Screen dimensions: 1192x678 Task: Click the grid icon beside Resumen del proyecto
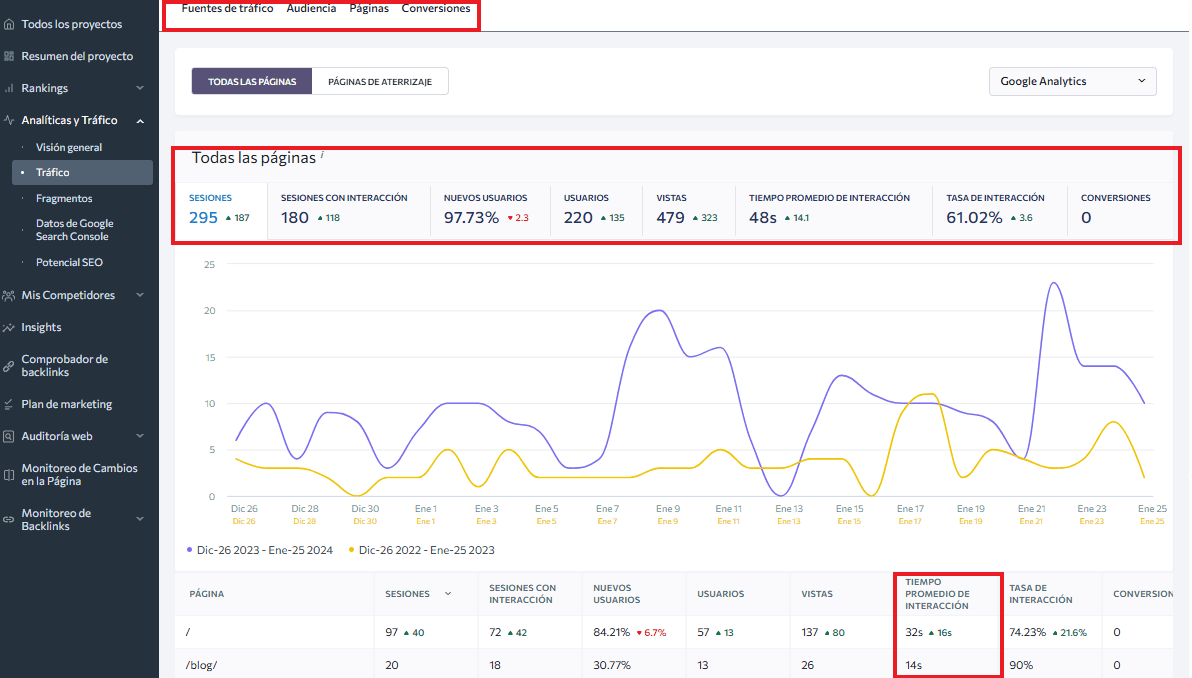pyautogui.click(x=9, y=56)
